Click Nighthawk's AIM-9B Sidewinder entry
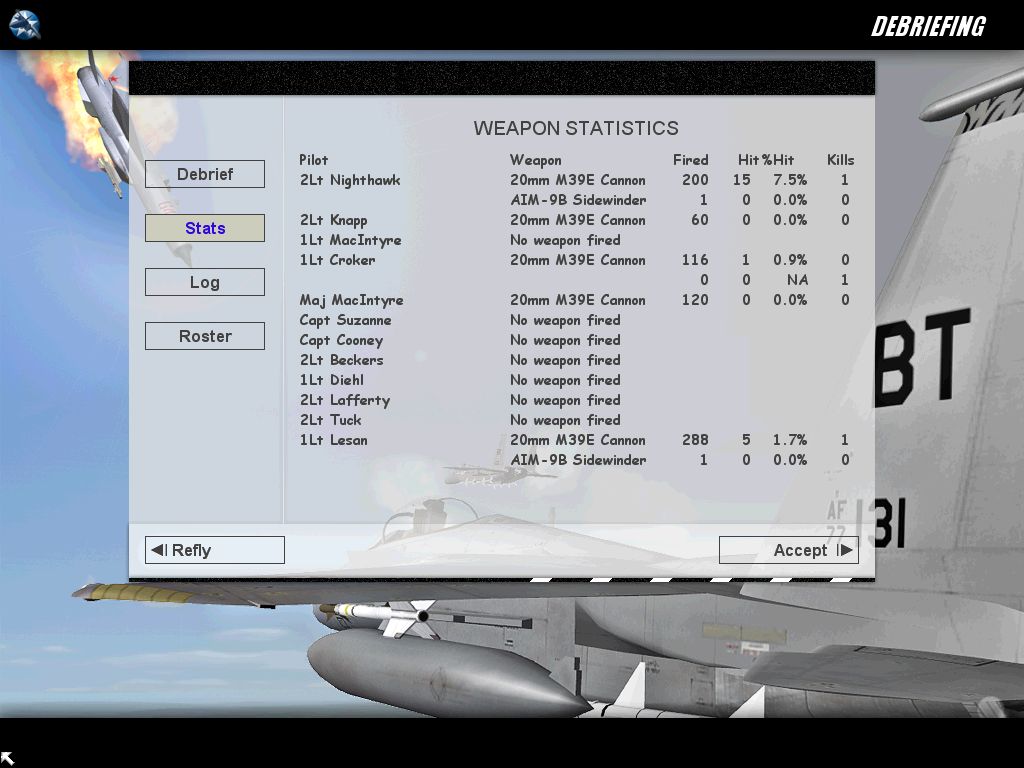Screen dimensions: 1024x768 579,200
